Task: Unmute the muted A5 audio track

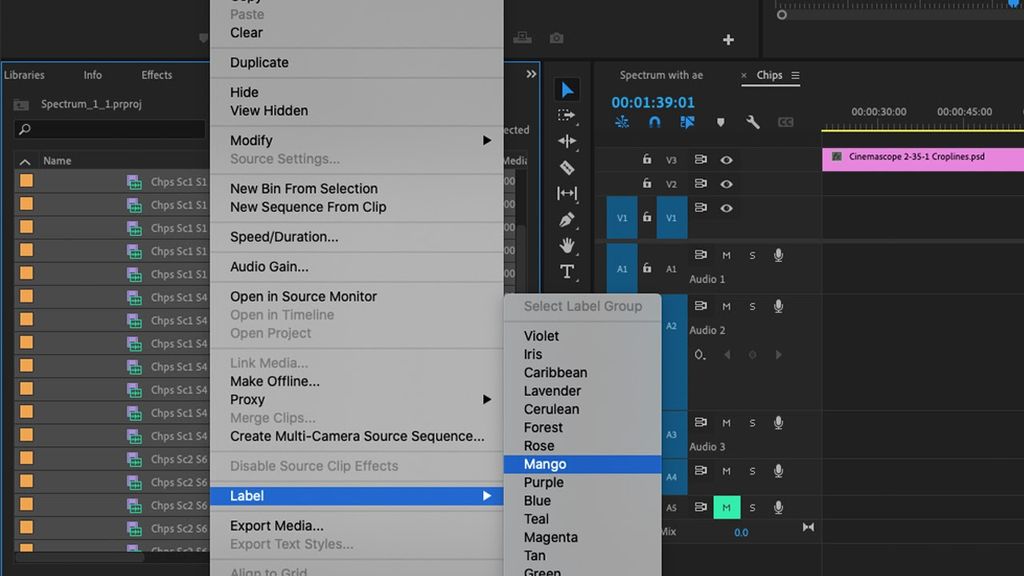Action: (725, 508)
